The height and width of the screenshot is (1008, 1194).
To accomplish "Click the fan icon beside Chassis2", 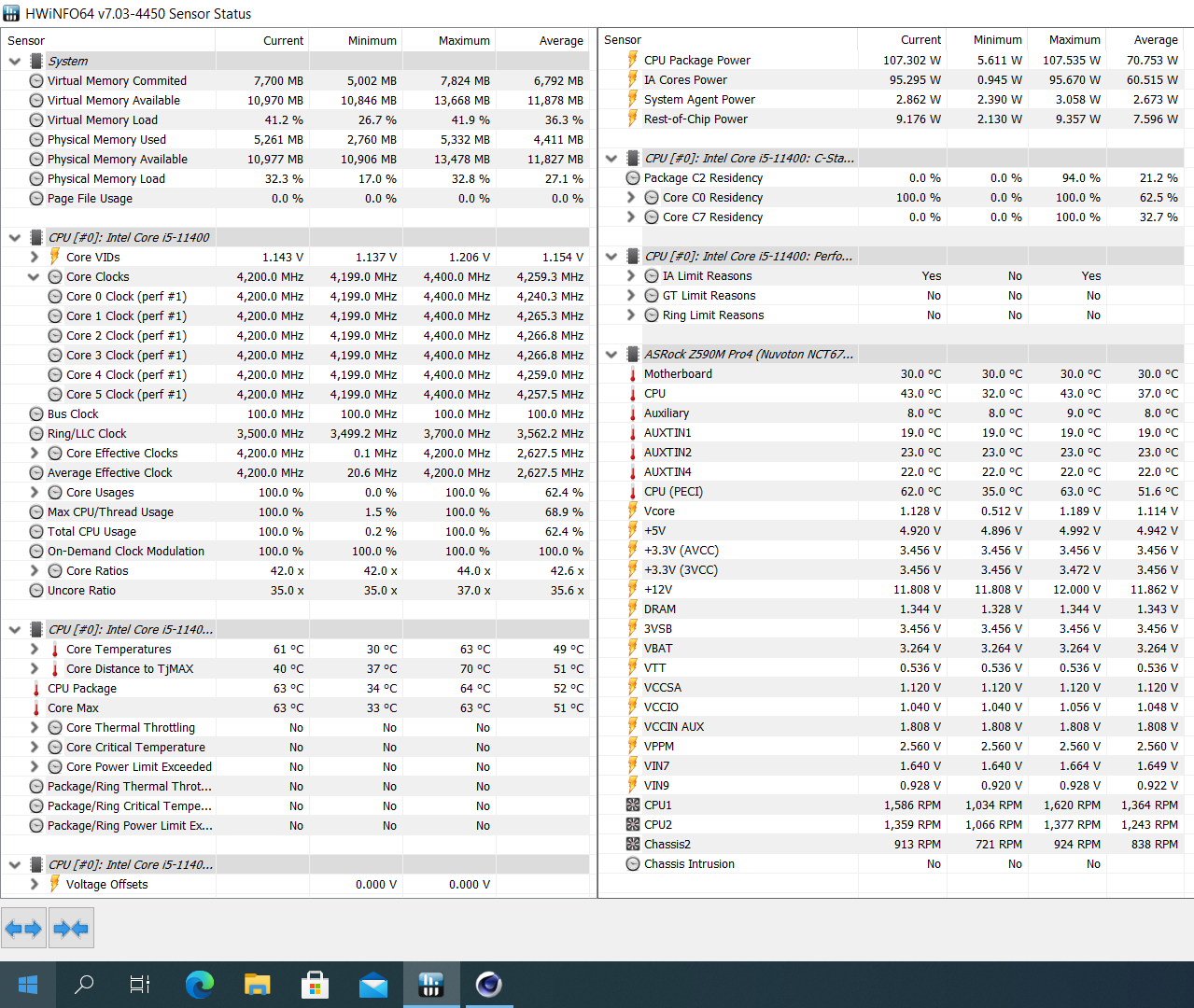I will pos(633,844).
